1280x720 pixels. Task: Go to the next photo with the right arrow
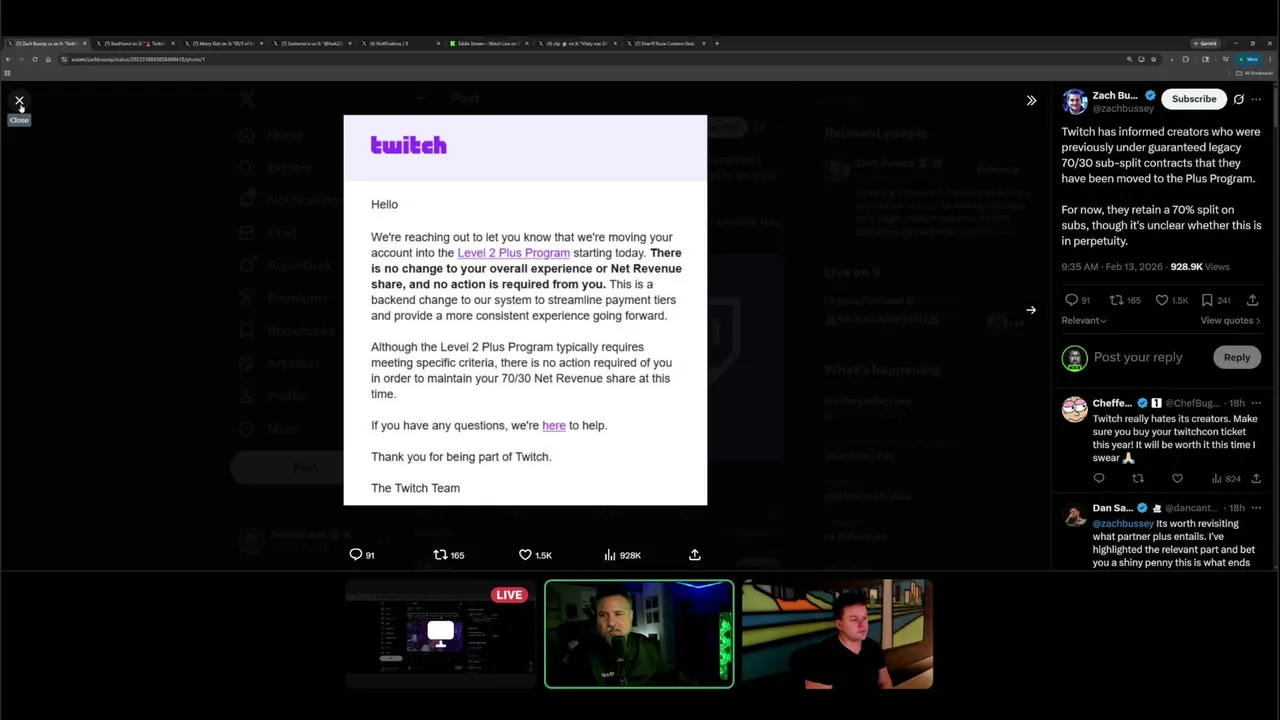coord(1031,310)
